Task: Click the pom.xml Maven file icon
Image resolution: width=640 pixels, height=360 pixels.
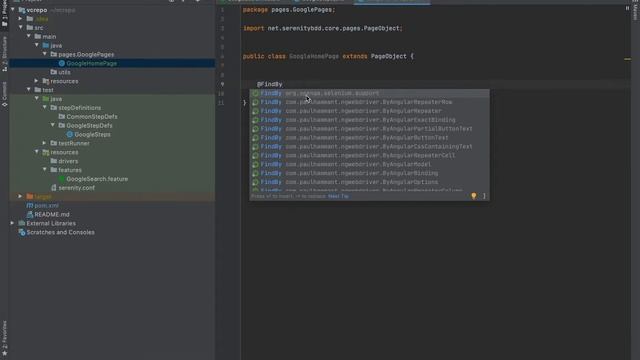Action: pyautogui.click(x=29, y=205)
